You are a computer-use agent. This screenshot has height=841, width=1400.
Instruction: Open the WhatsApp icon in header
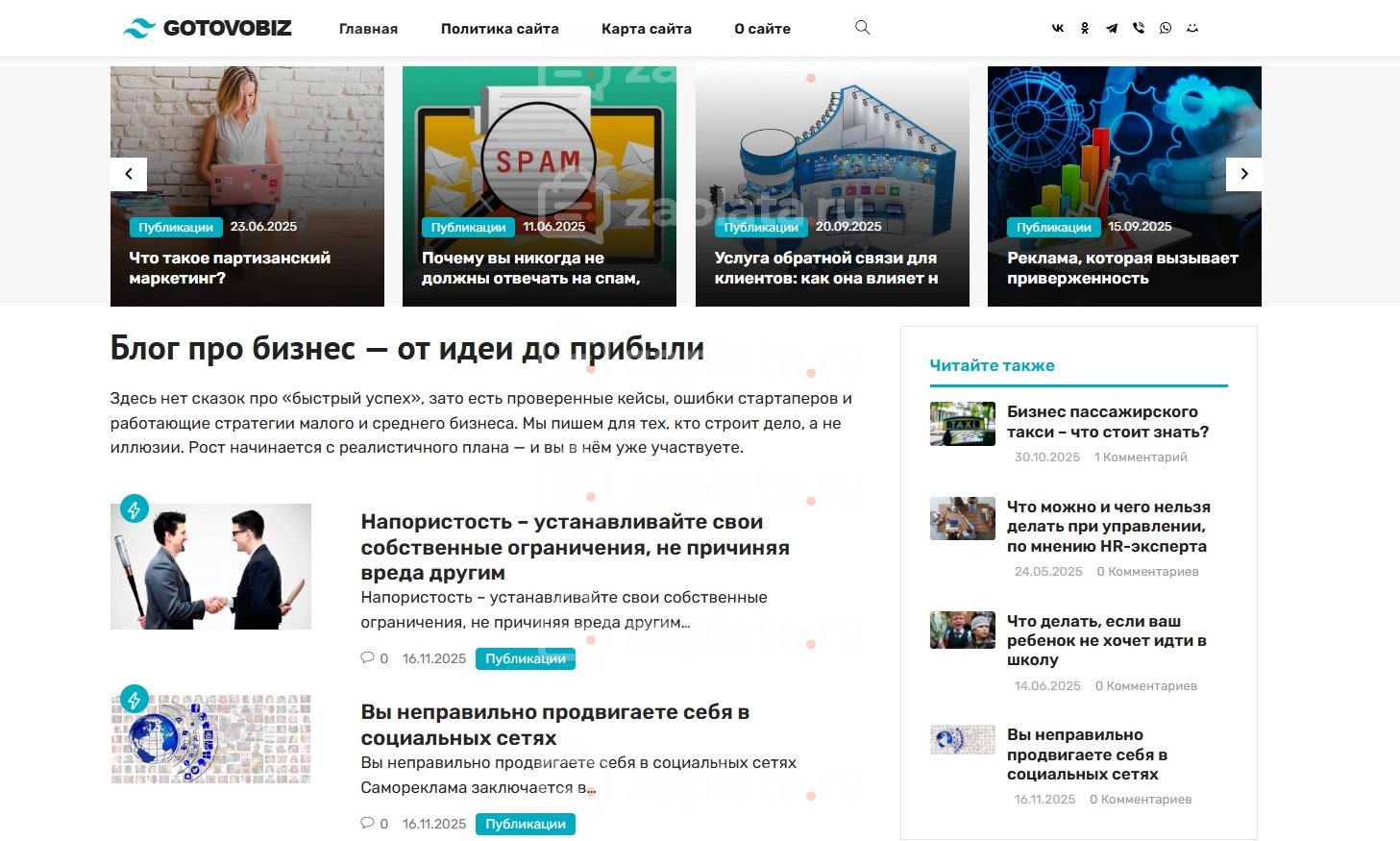(x=1166, y=28)
